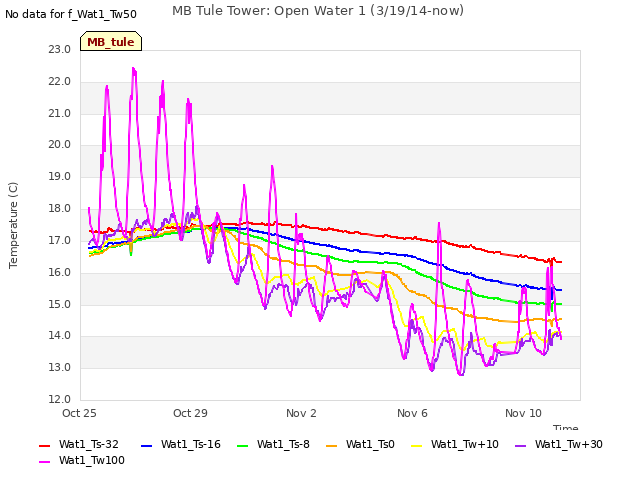
Task: Click the 23.0 y-axis tick label
Action: coord(60,49)
